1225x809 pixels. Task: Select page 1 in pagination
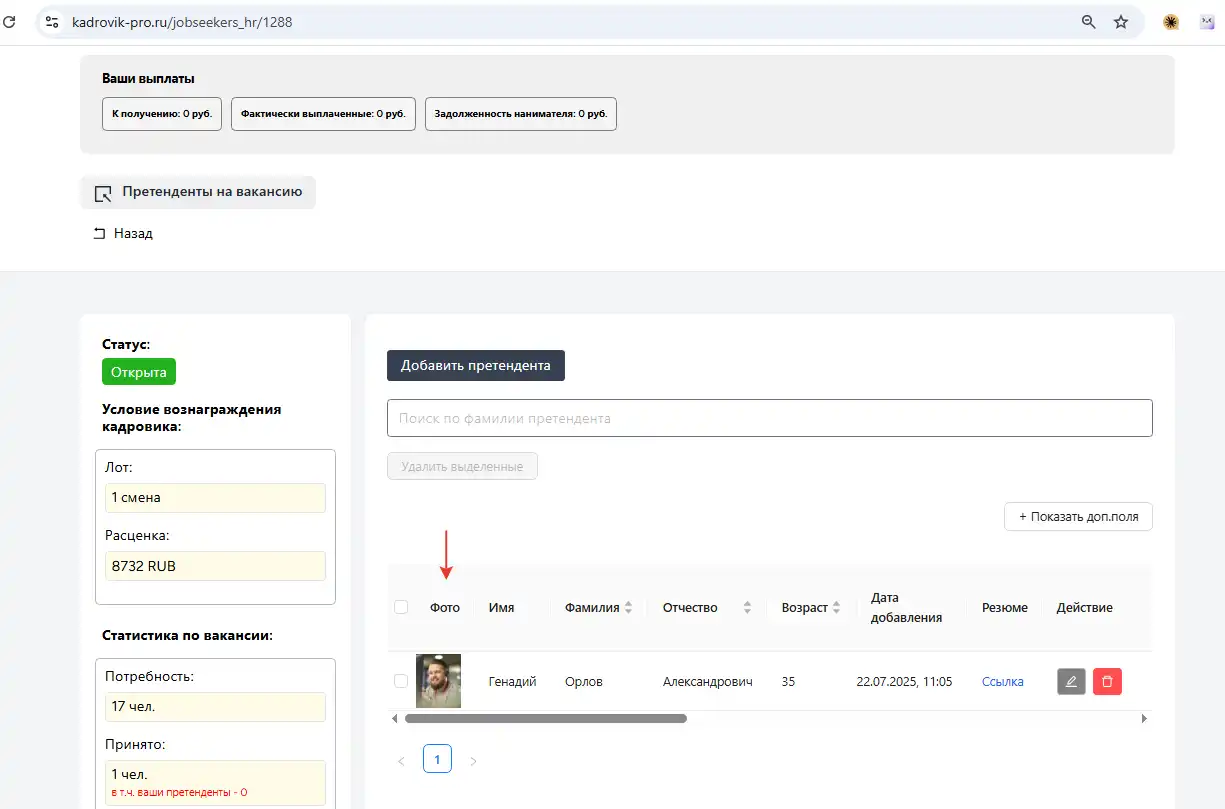437,759
